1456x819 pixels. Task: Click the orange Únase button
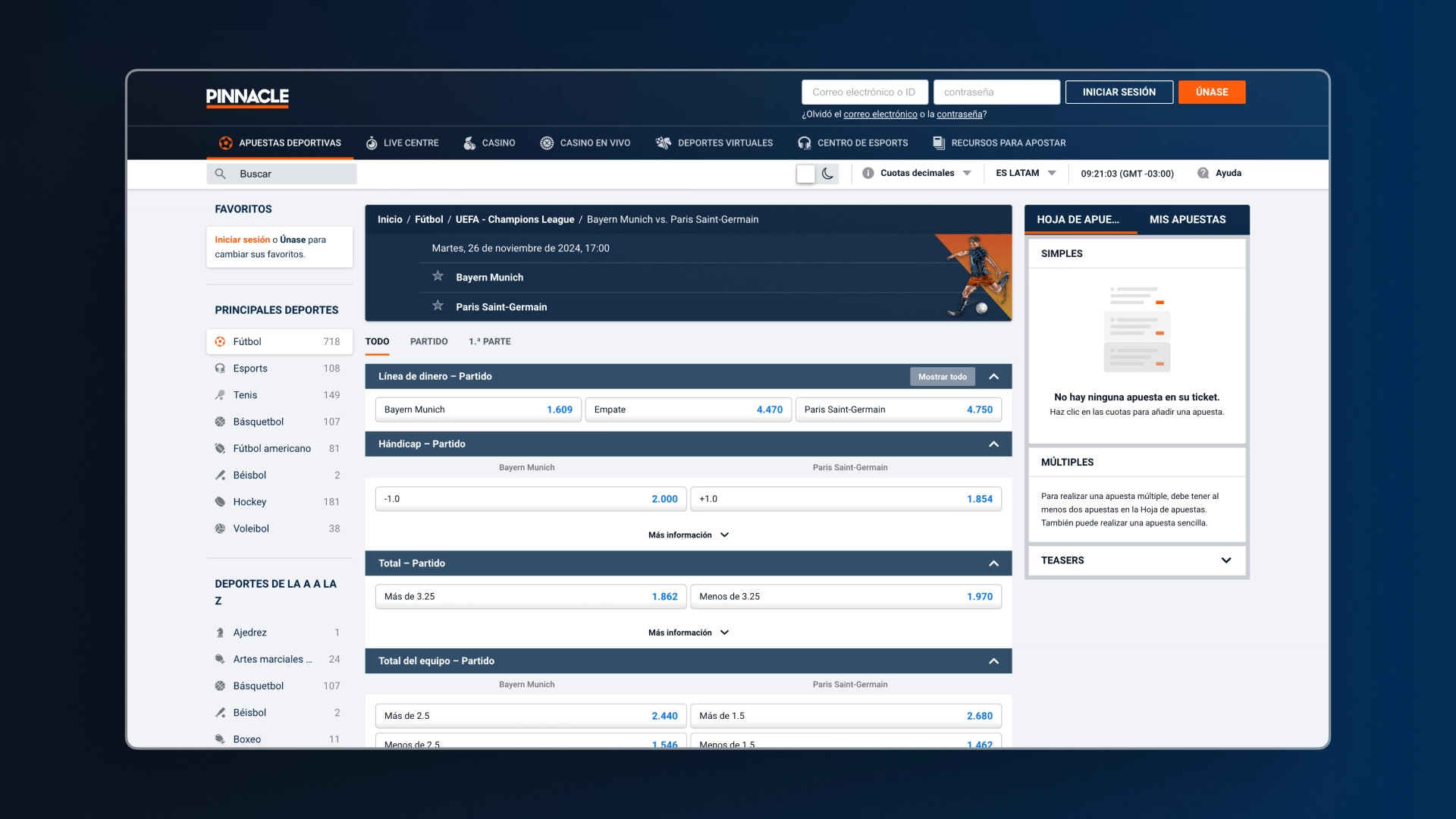coord(1212,92)
